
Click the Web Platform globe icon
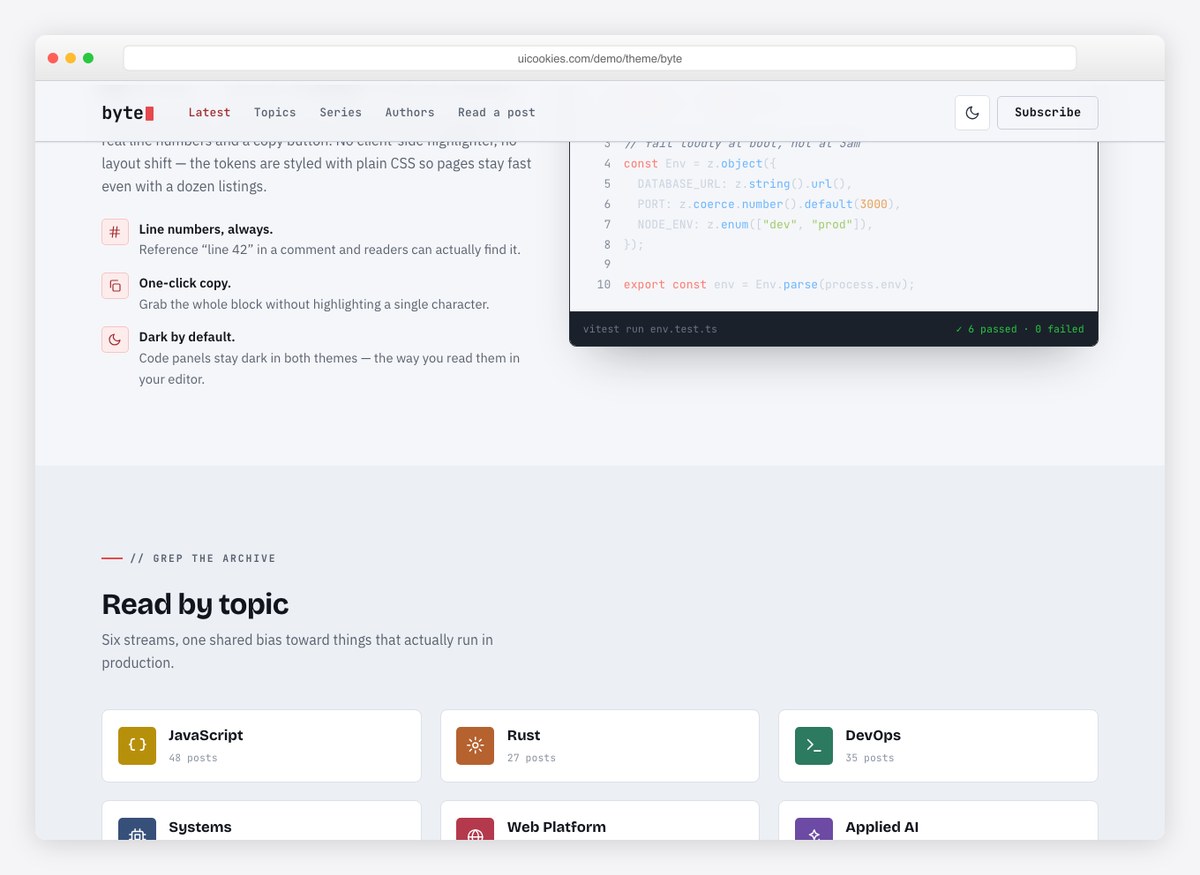point(475,830)
